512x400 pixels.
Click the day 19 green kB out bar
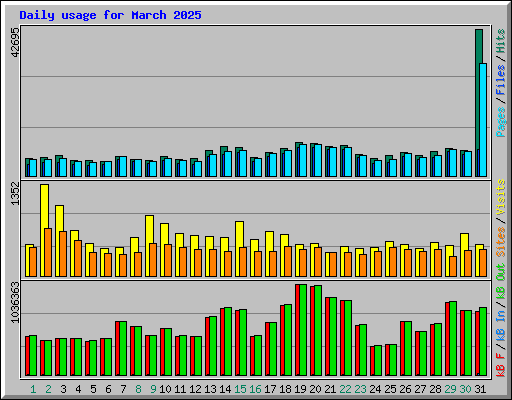[303, 330]
